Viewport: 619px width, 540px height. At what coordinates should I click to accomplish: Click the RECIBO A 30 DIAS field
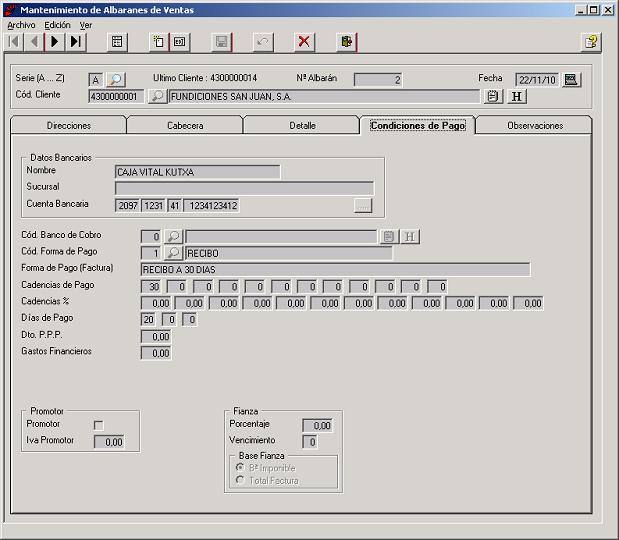point(336,270)
